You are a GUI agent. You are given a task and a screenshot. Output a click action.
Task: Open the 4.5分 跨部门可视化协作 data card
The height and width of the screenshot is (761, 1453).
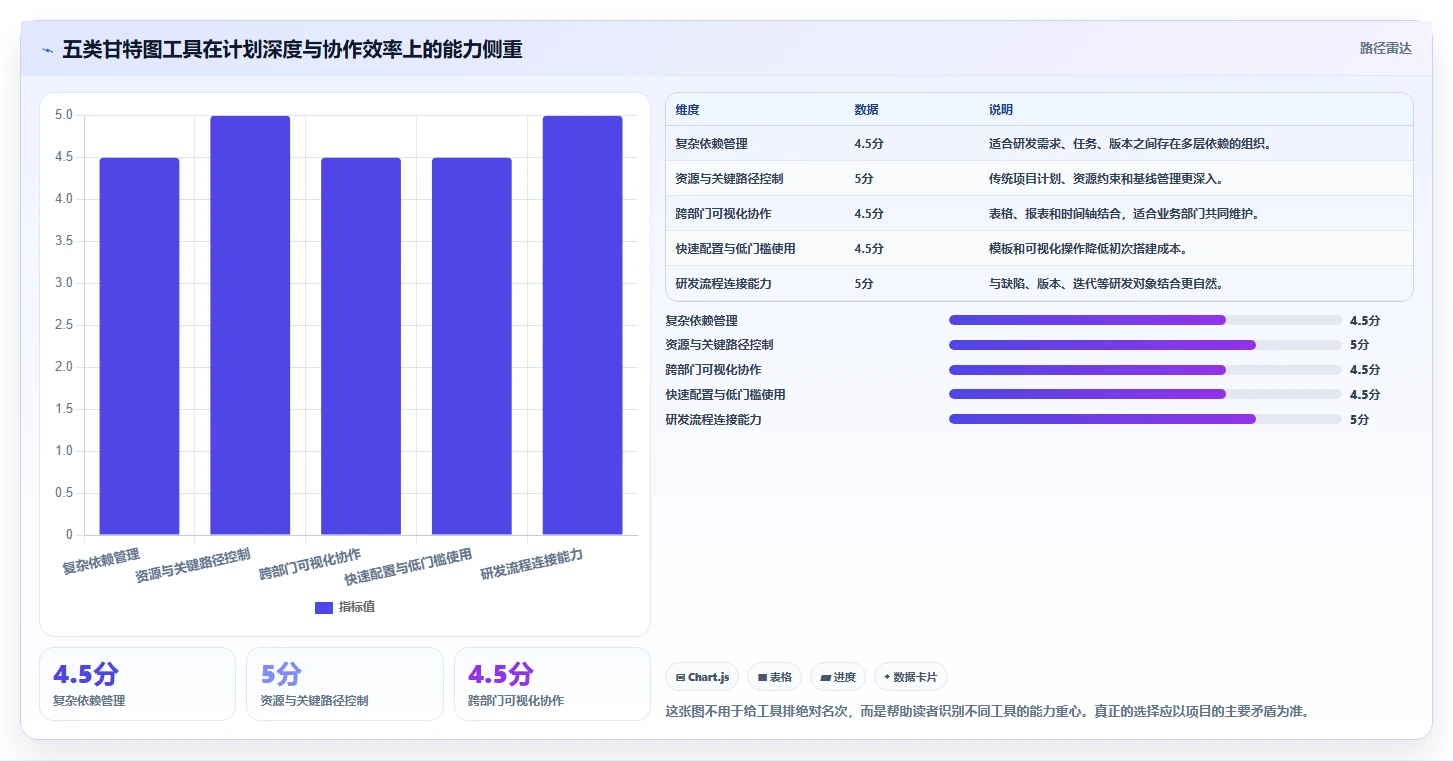pyautogui.click(x=552, y=684)
